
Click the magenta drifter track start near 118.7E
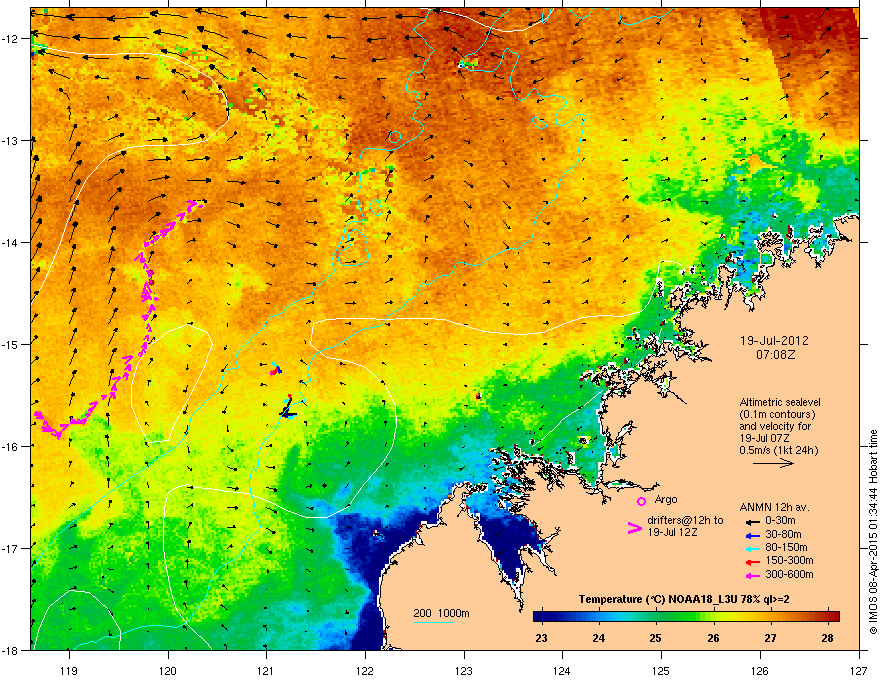coord(38,415)
